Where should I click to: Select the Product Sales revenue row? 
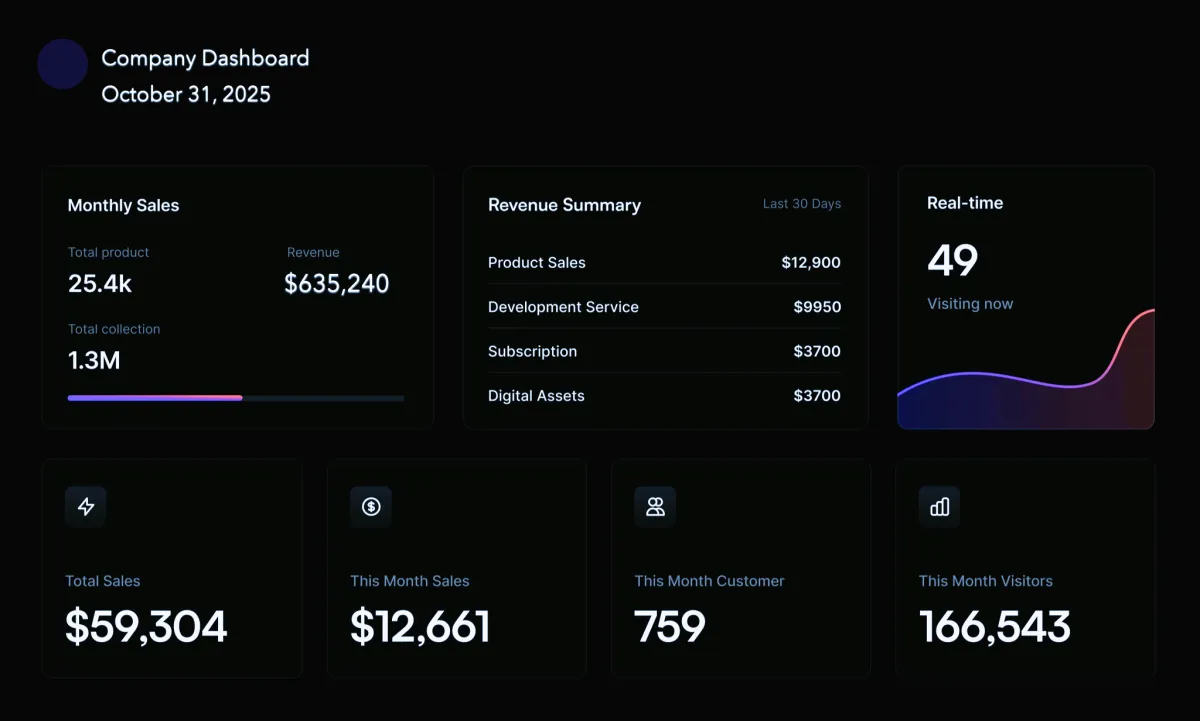click(664, 263)
